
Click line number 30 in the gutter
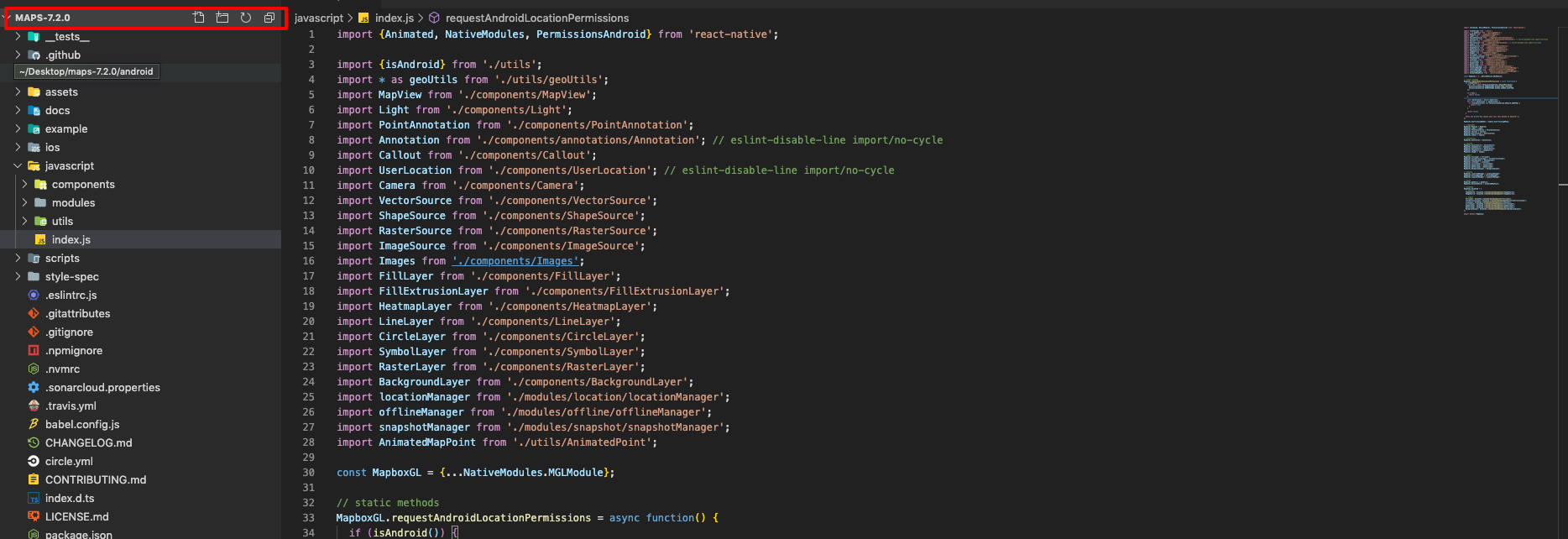click(308, 473)
